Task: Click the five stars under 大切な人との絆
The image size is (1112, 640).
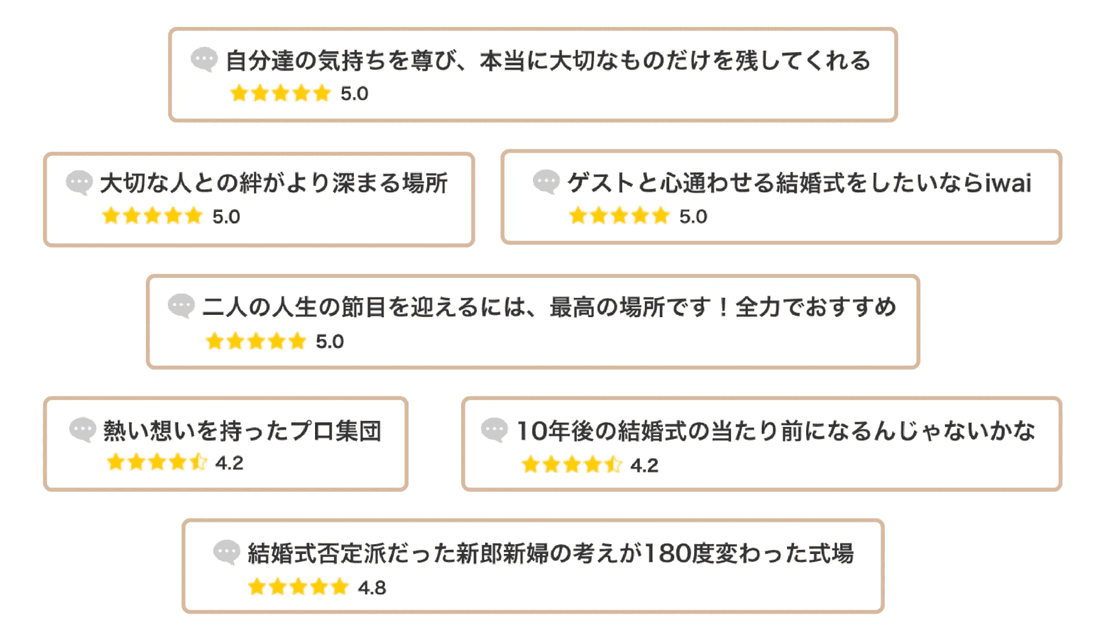Action: 152,216
